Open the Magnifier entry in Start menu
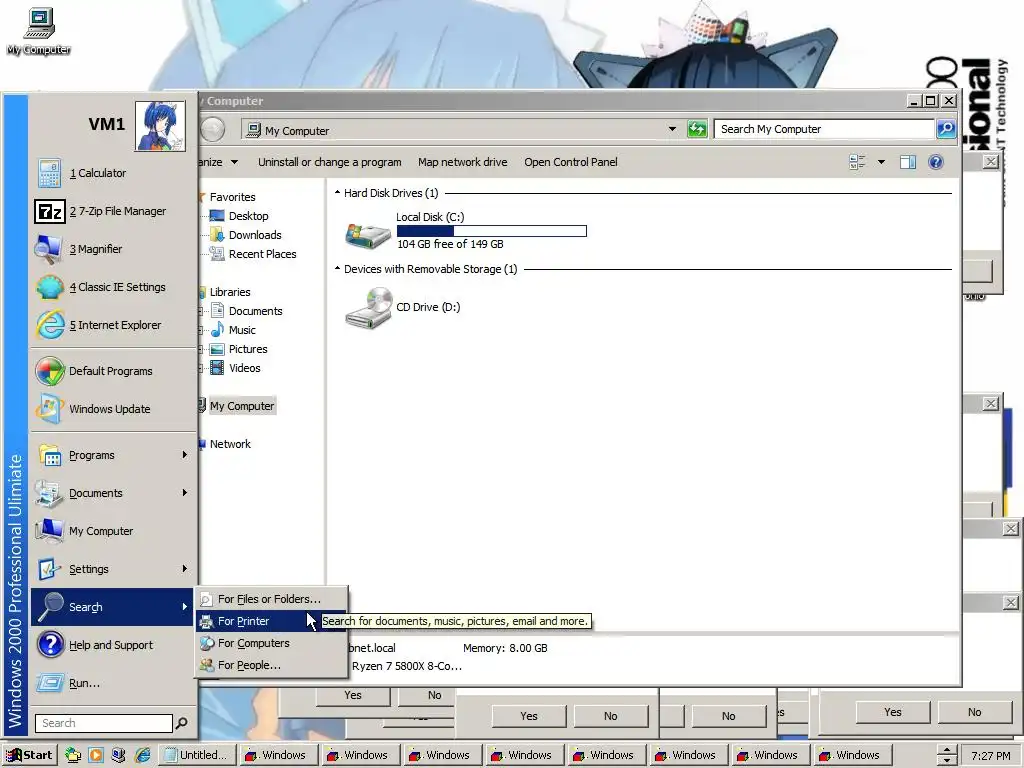 pos(112,249)
